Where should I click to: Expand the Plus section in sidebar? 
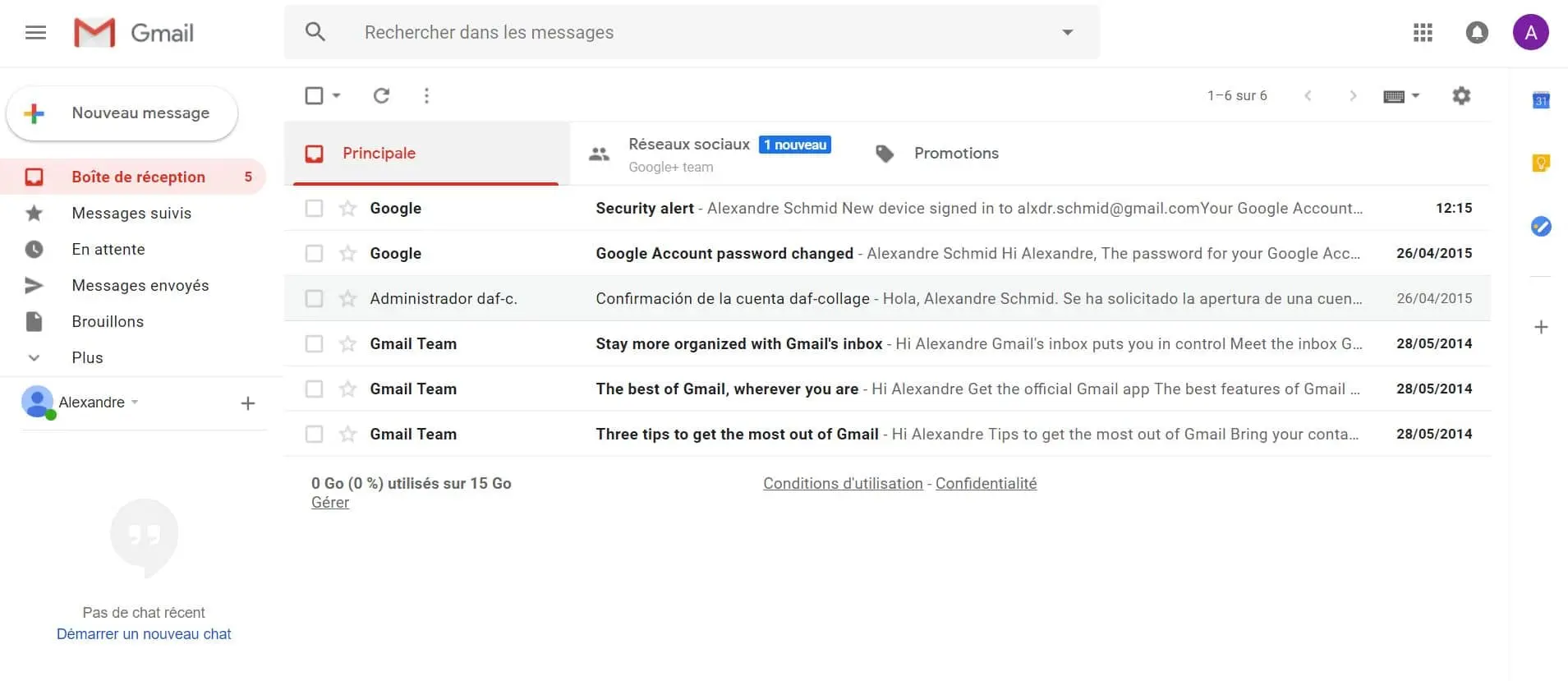tap(87, 357)
